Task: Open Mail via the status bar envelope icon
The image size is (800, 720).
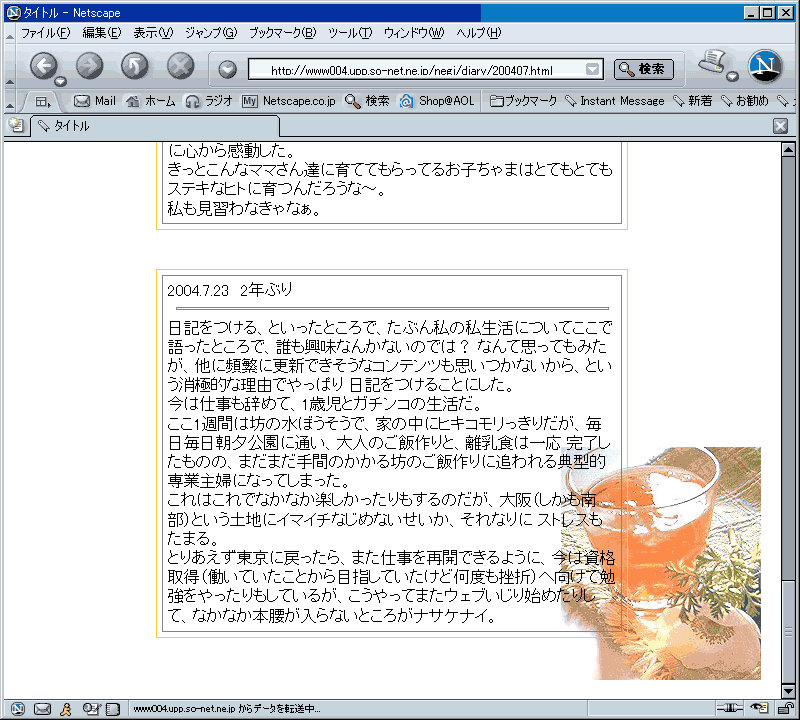Action: tap(42, 709)
